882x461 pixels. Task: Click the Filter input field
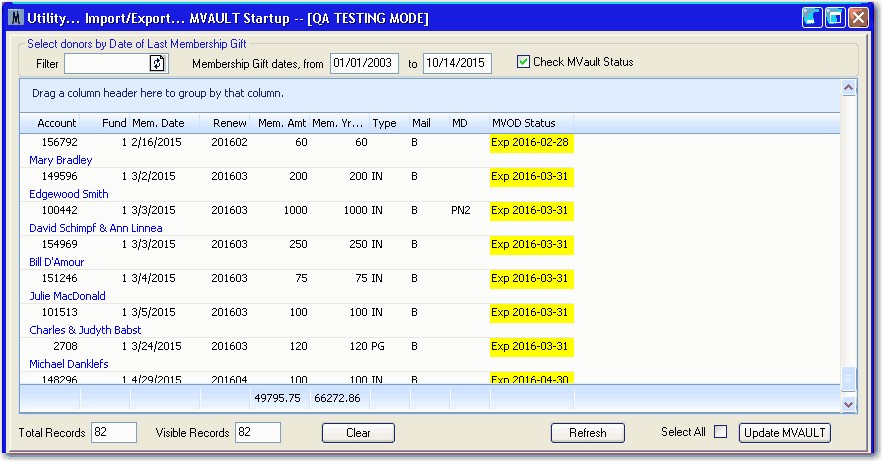pyautogui.click(x=107, y=64)
